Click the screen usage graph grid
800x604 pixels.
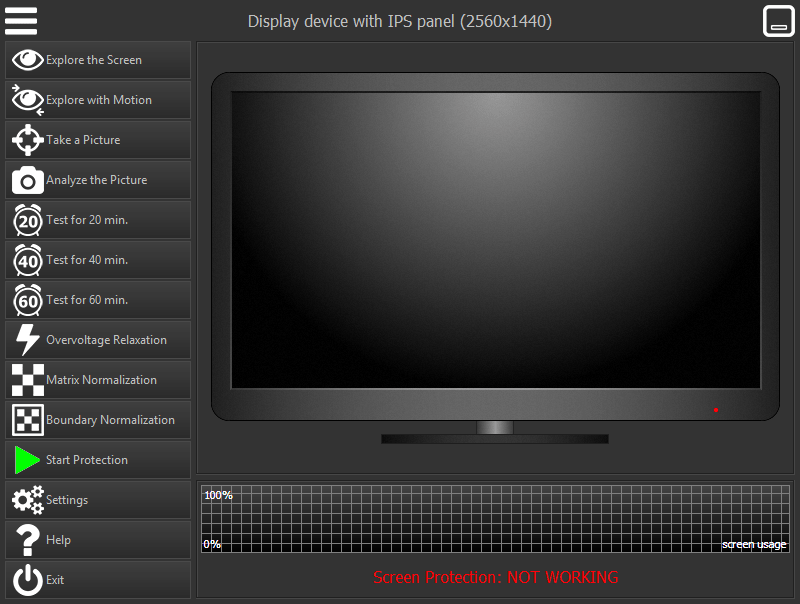[495, 519]
